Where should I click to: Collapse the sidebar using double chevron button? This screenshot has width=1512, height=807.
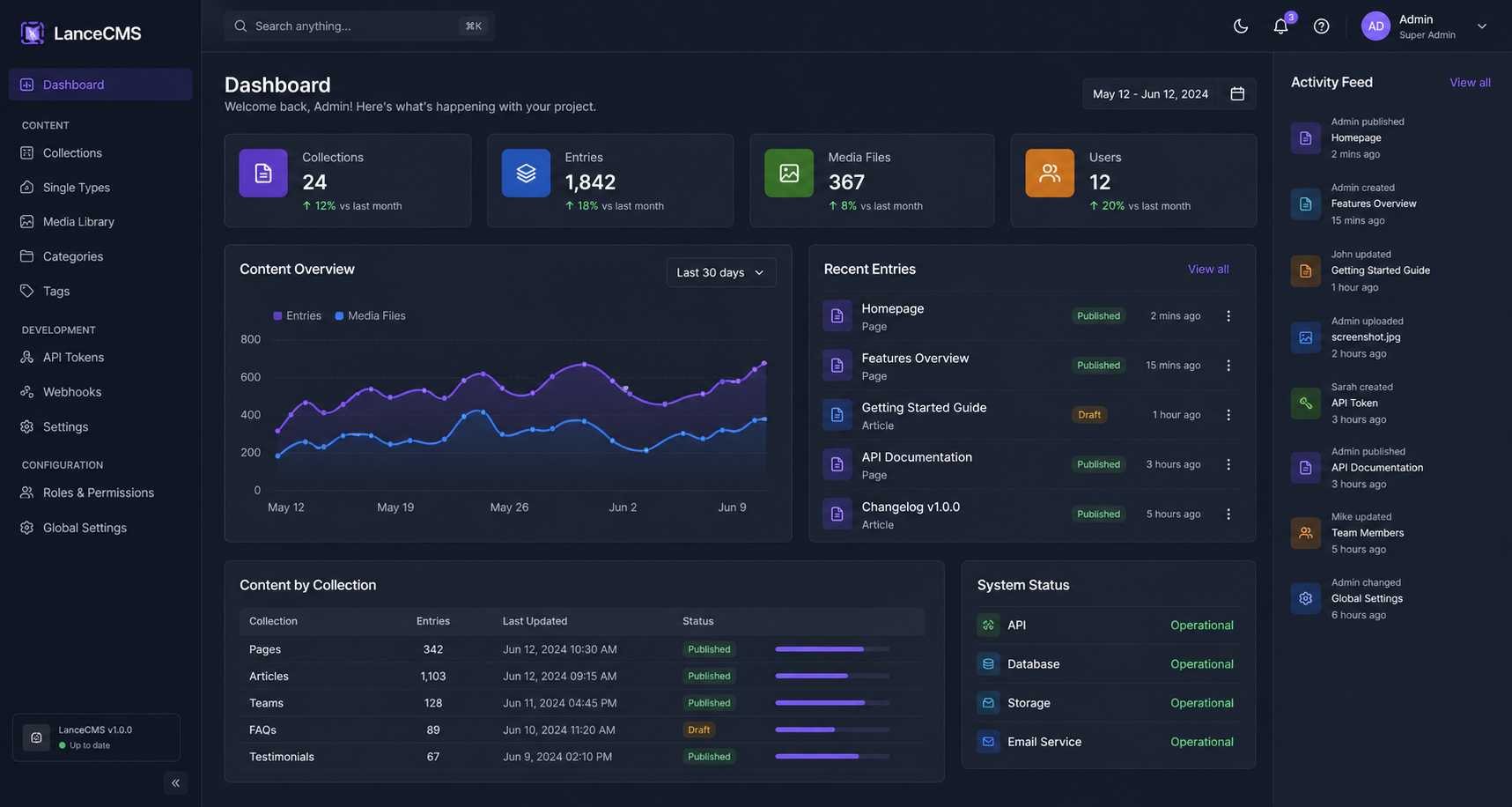pos(175,783)
